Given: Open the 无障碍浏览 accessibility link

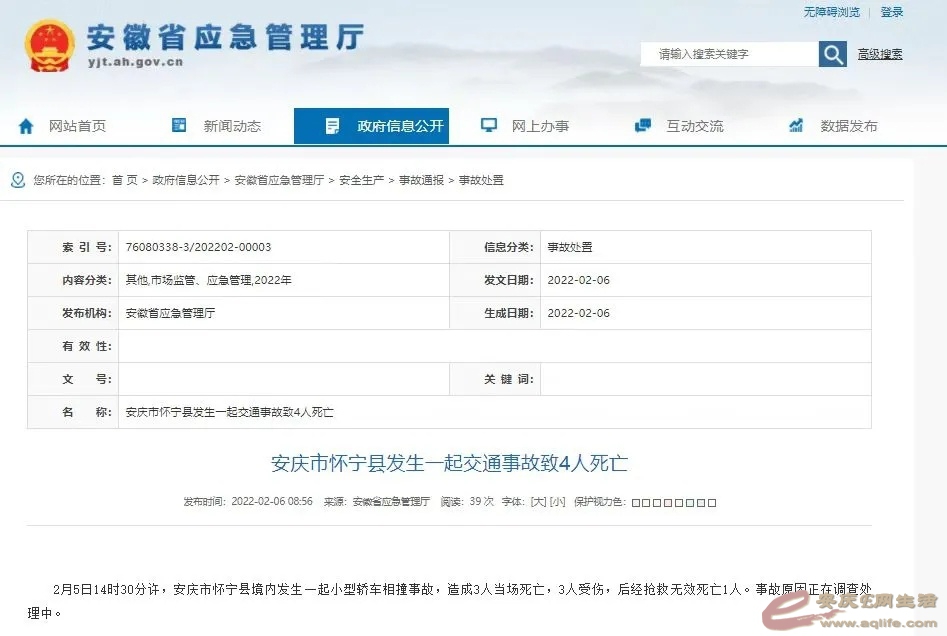Looking at the screenshot, I should point(831,12).
